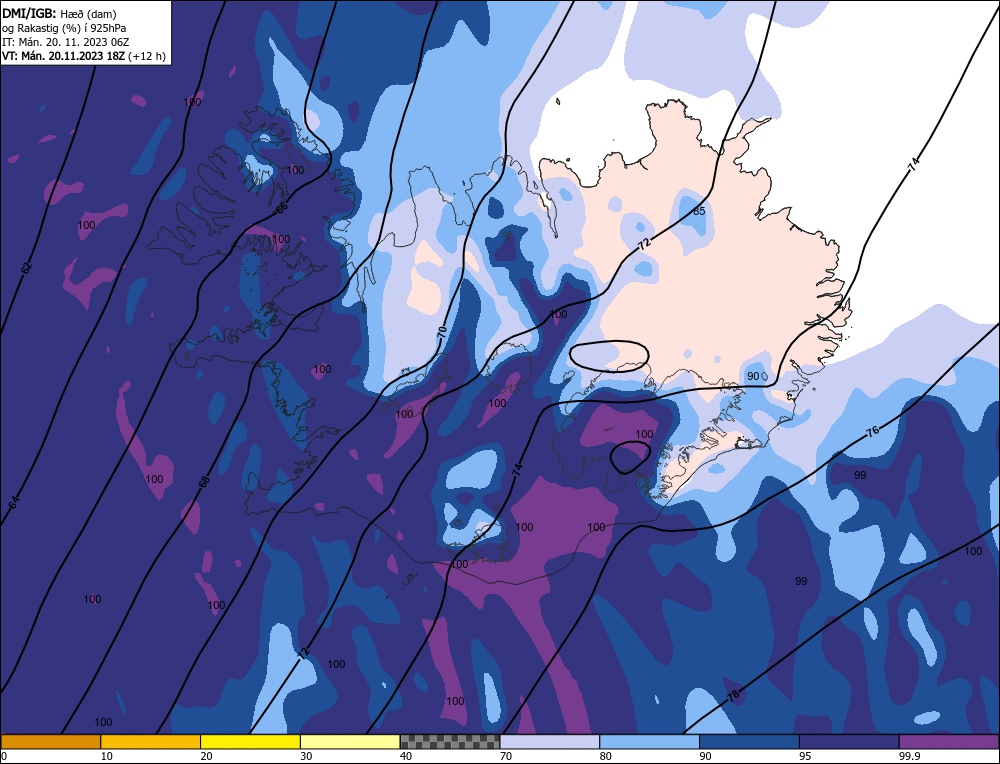1000x764 pixels.
Task: Select the 'IT: Mán. 20. 11. 2023 06Z' line
Action: tap(66, 42)
